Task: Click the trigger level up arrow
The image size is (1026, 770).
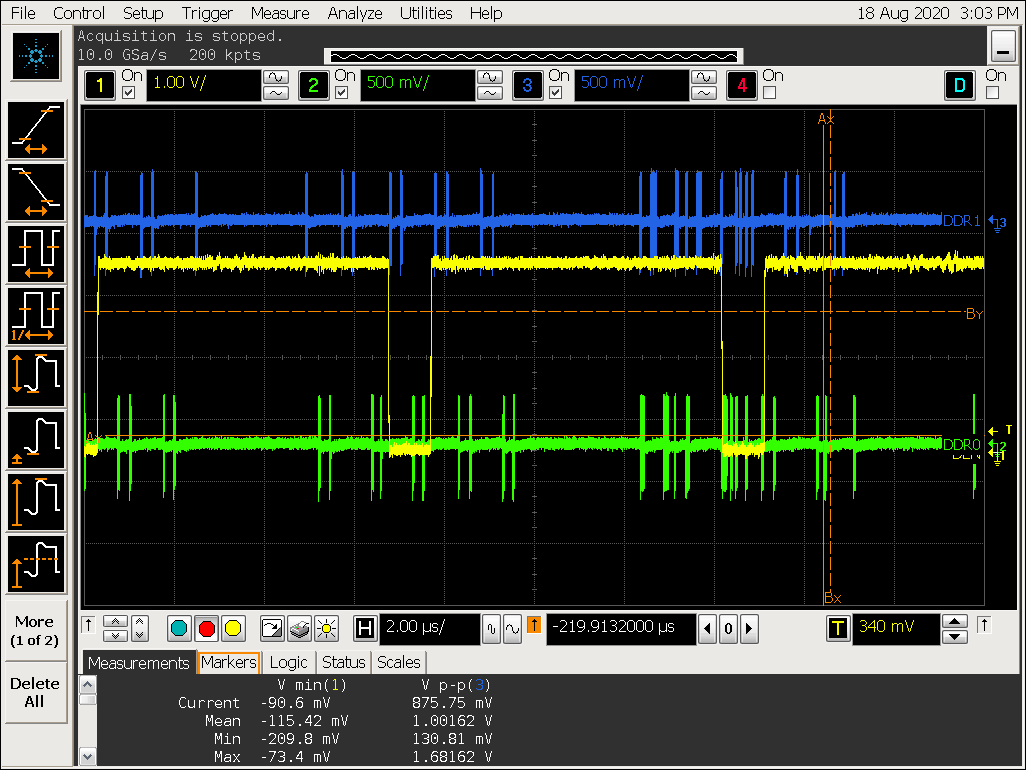Action: tap(955, 621)
